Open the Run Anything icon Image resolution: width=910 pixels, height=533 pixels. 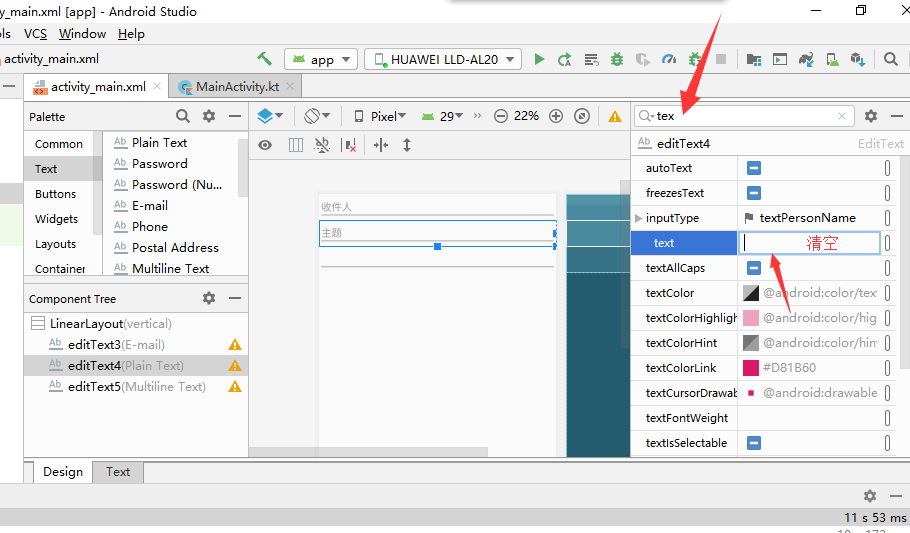coord(779,59)
